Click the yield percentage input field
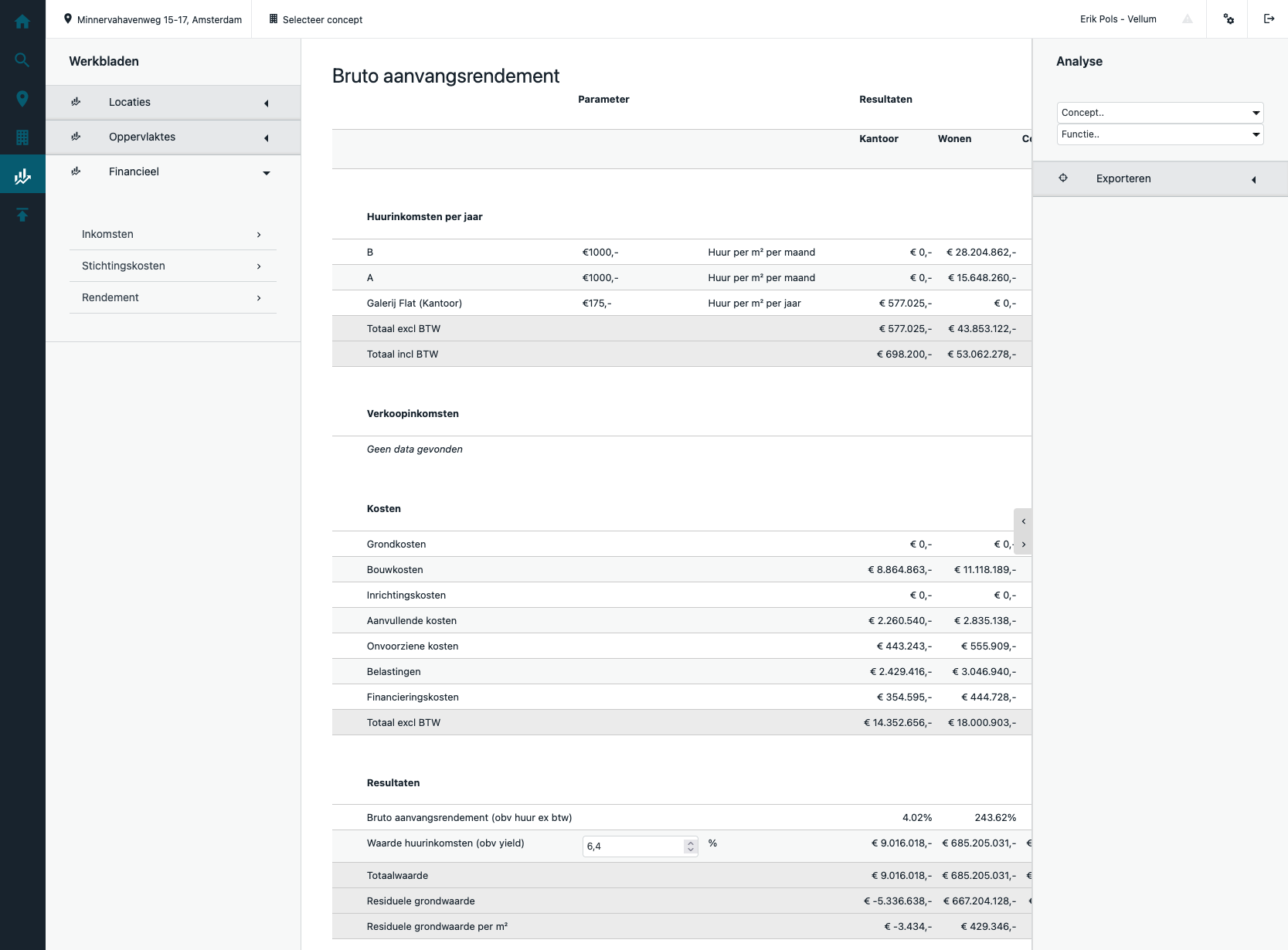Screen dimensions: 1288x950 634,847
